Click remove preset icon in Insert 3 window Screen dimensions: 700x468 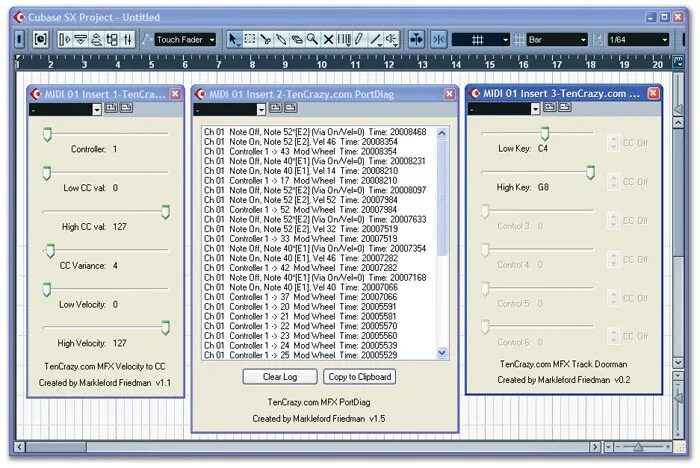pyautogui.click(x=565, y=107)
